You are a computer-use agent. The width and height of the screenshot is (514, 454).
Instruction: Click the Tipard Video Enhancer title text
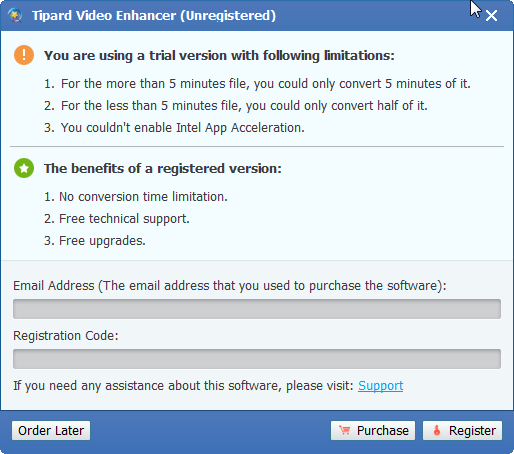[x=154, y=16]
